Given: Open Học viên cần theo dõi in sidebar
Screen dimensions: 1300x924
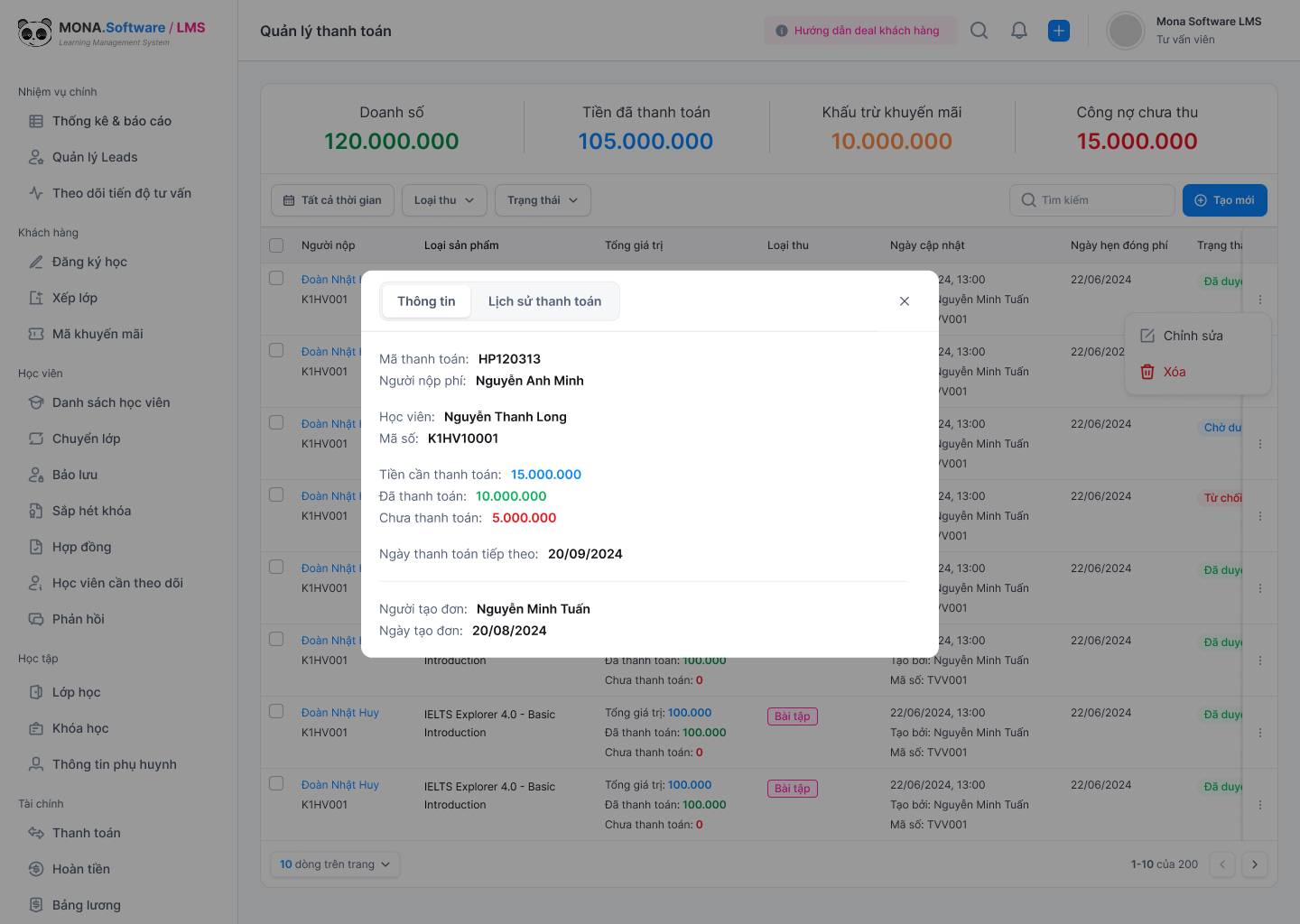Looking at the screenshot, I should (x=119, y=583).
